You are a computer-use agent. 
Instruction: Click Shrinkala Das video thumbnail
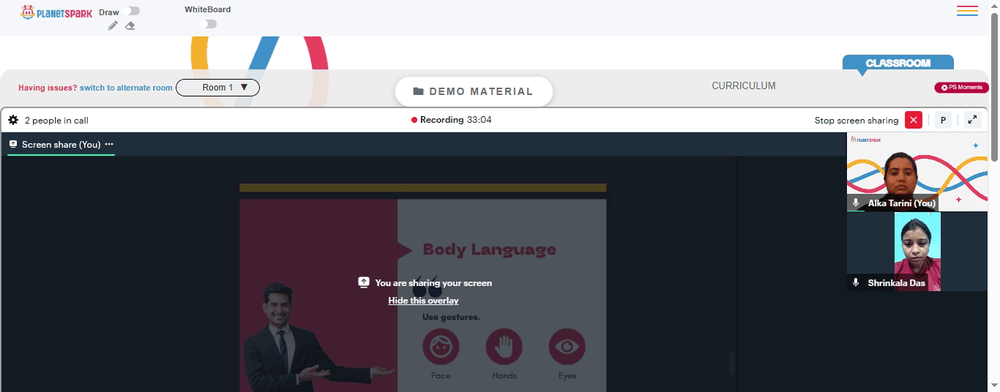(x=916, y=252)
